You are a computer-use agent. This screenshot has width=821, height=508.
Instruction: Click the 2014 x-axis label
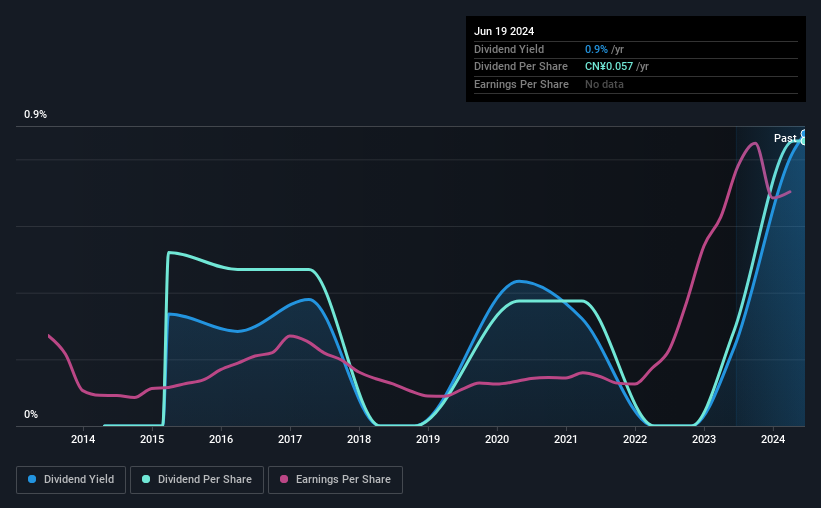coord(83,439)
